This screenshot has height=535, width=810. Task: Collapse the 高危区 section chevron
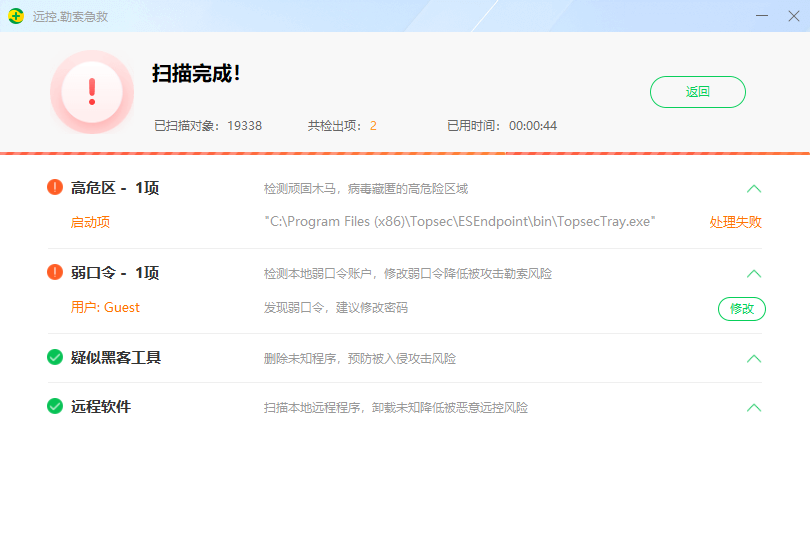754,189
